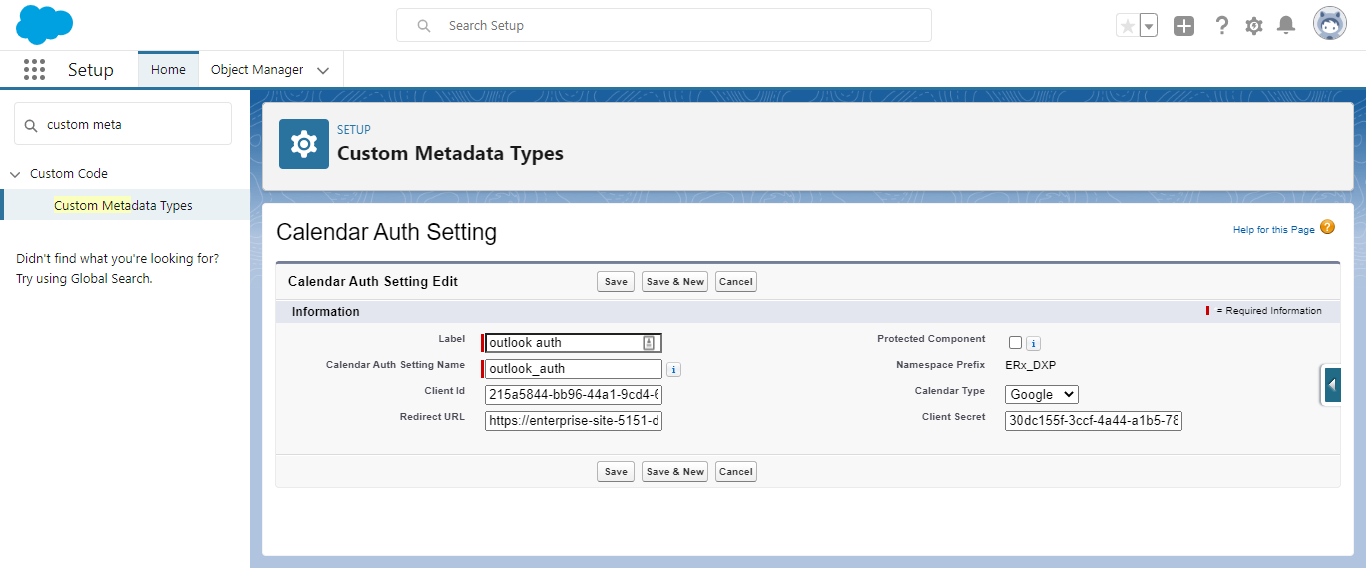Screen dimensions: 1366x568
Task: Click the Favorites star icon
Action: pyautogui.click(x=1128, y=26)
